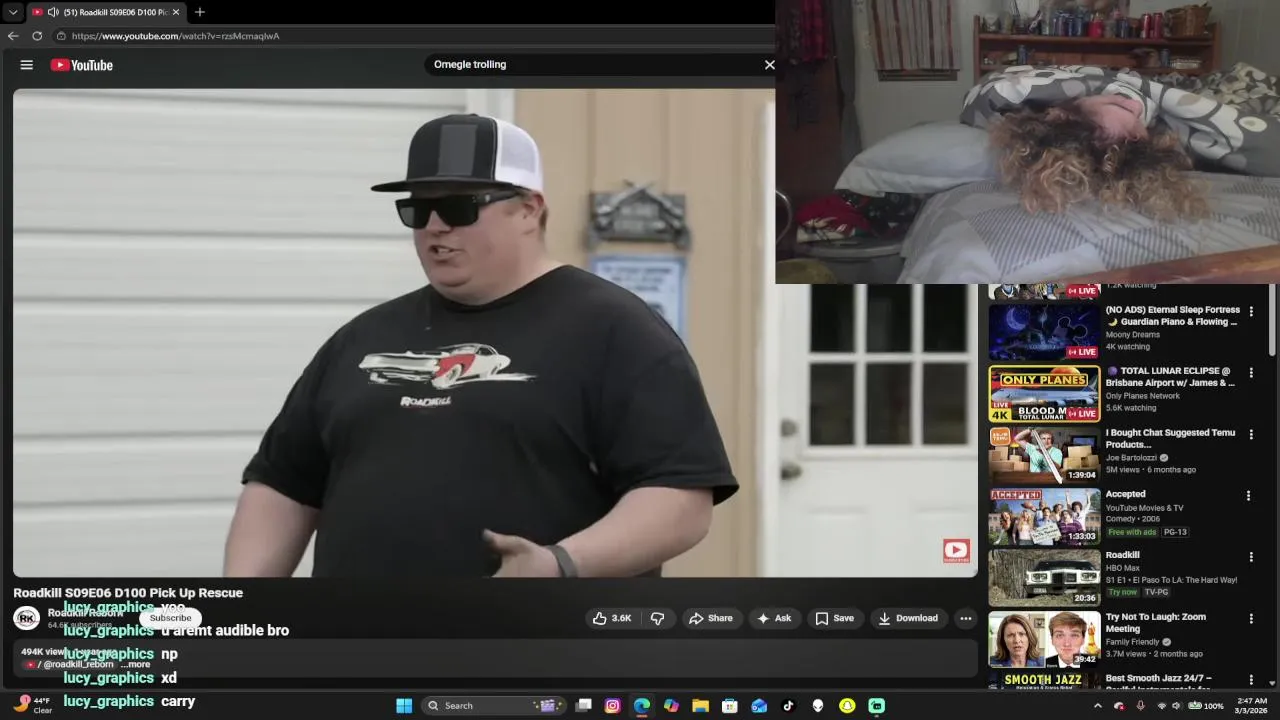This screenshot has height=720, width=1280.
Task: Open 'Try Not To Laugh: Zoom Meeting' title
Action: 1156,623
